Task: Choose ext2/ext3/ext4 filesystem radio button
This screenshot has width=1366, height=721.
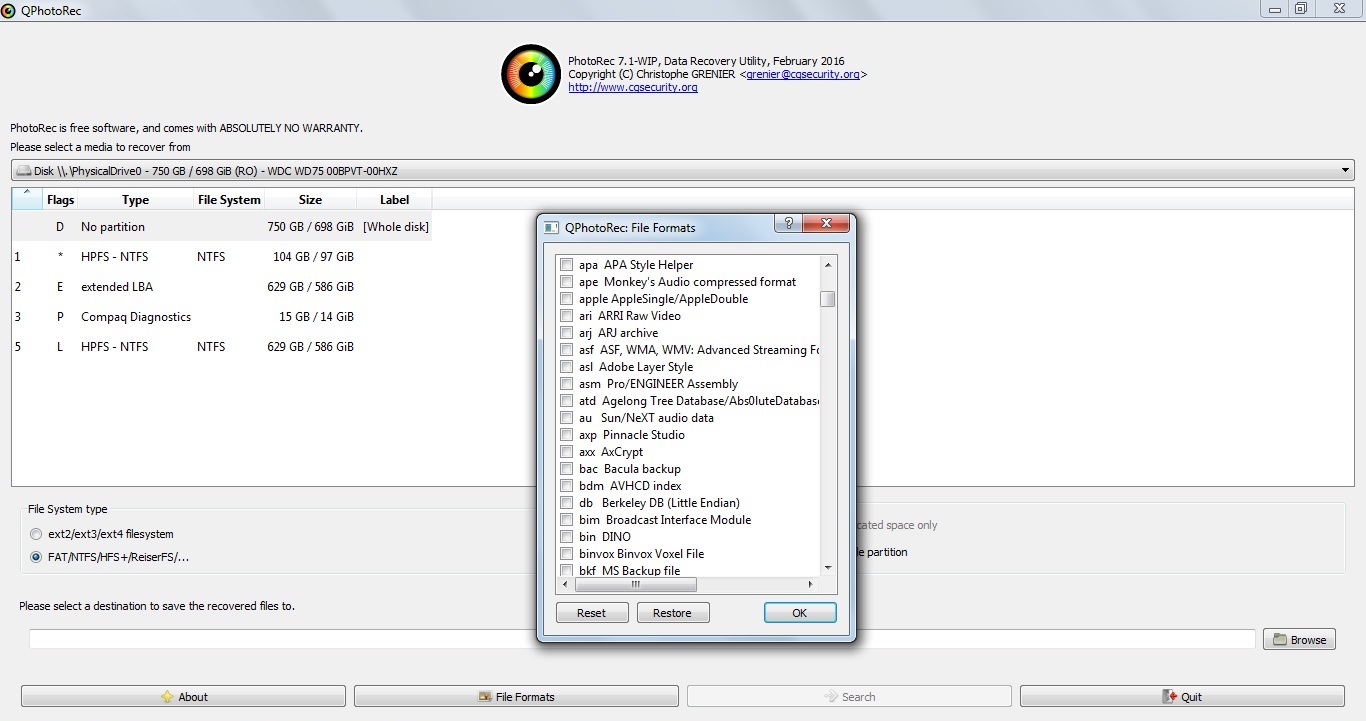Action: click(36, 534)
